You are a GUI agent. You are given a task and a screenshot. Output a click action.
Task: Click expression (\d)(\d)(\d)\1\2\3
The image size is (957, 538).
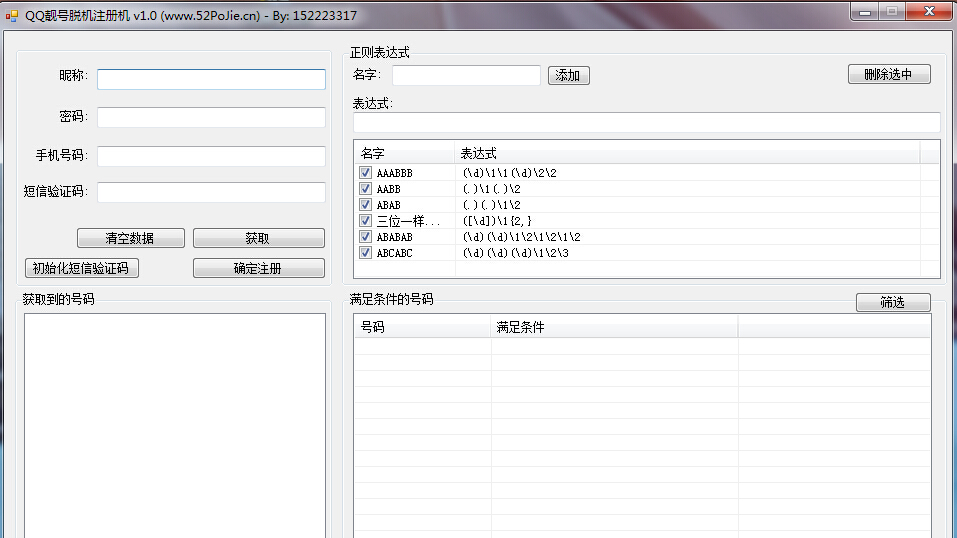(516, 253)
